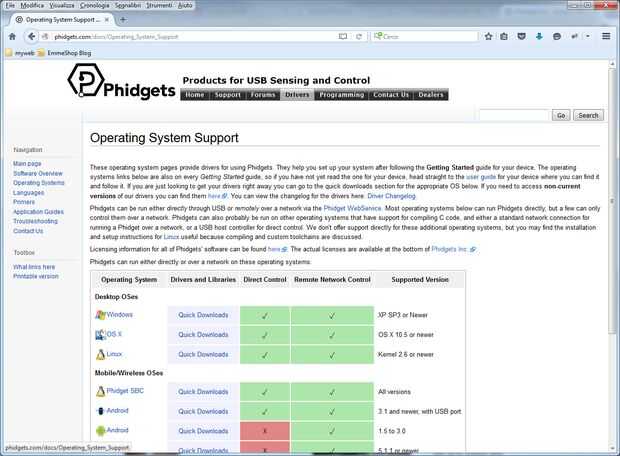Open the bookmarks library clipboard icon
Viewport: 620px width, 456px height.
pyautogui.click(x=504, y=36)
